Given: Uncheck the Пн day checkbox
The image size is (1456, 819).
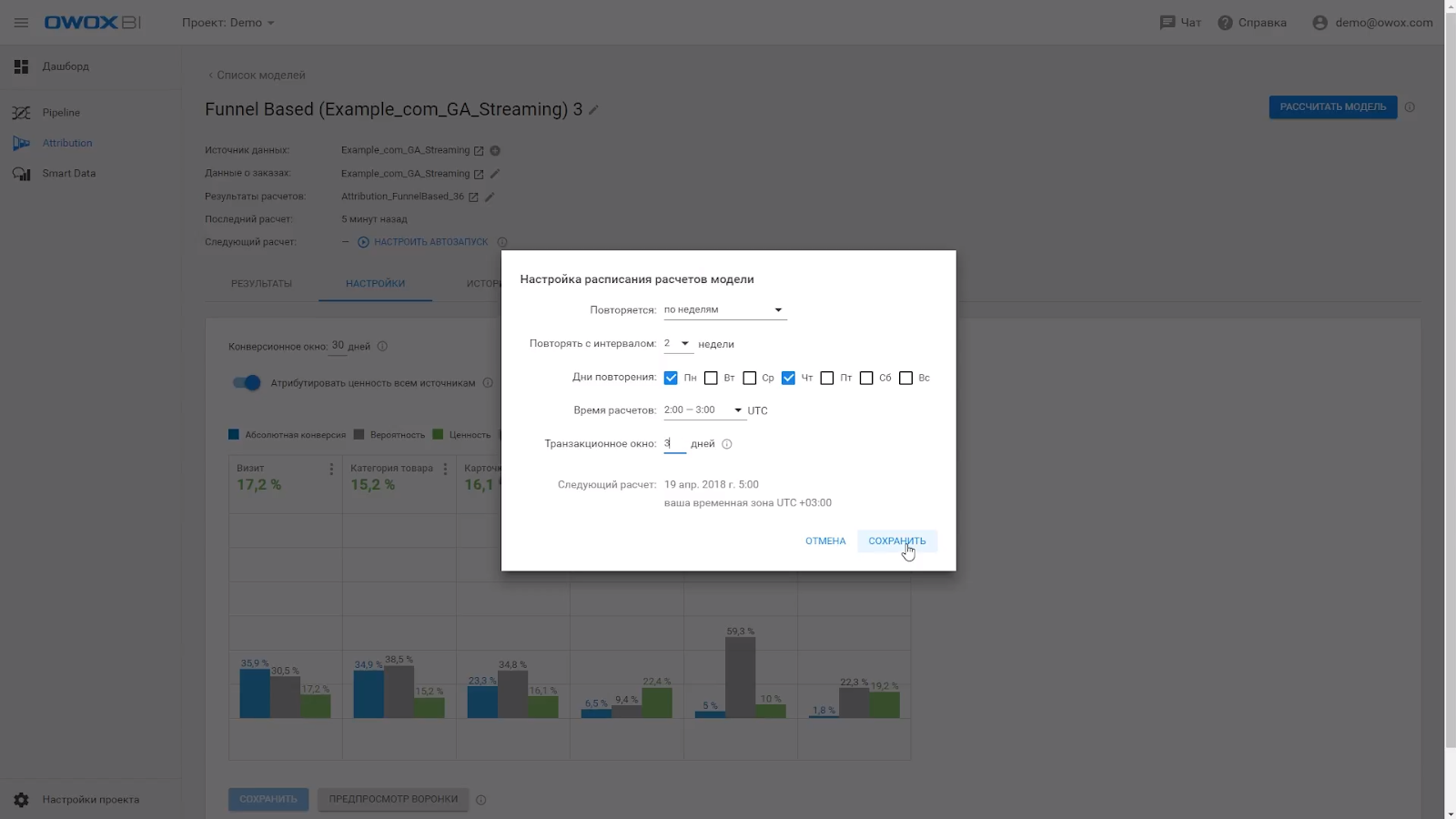Looking at the screenshot, I should (671, 378).
